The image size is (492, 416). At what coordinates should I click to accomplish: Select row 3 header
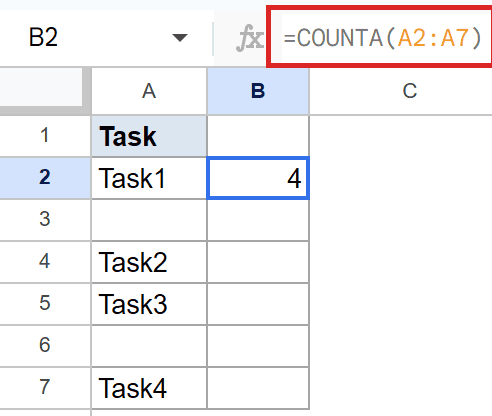[45, 220]
